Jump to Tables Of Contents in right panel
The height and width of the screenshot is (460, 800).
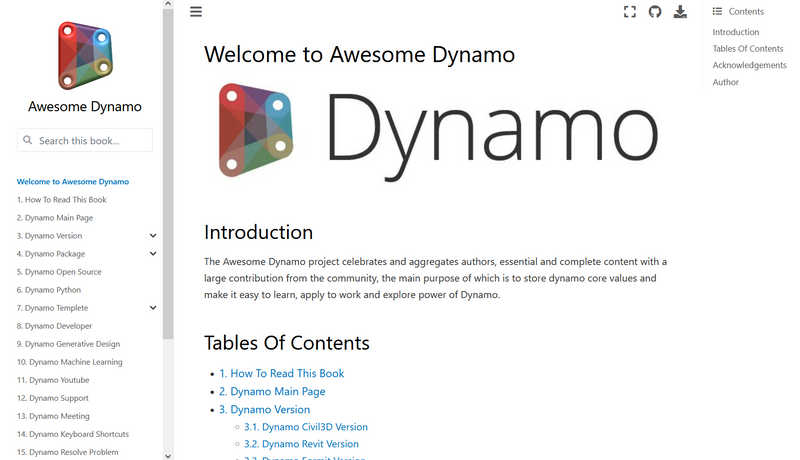click(747, 48)
